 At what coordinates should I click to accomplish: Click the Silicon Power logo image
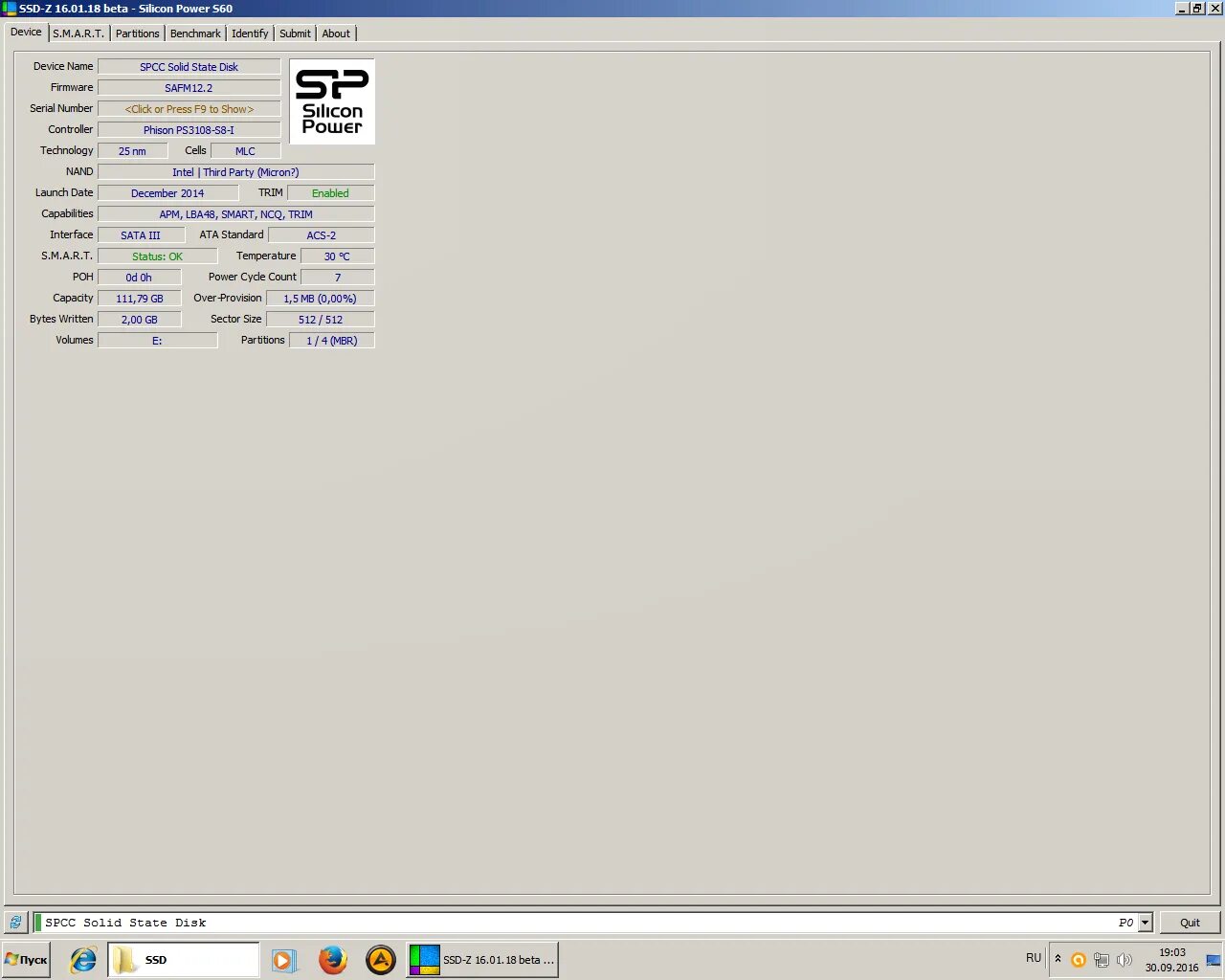(332, 101)
